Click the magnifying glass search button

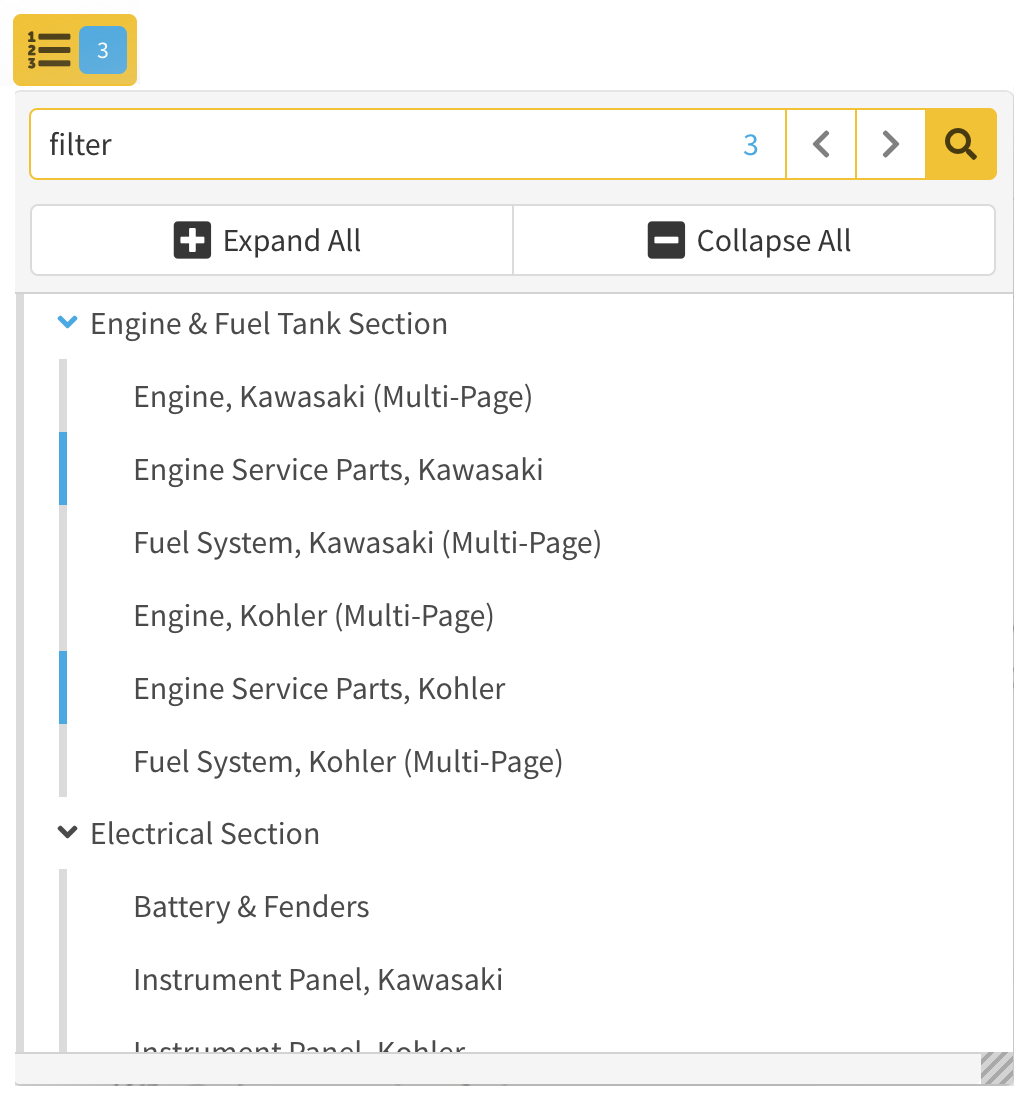click(961, 144)
